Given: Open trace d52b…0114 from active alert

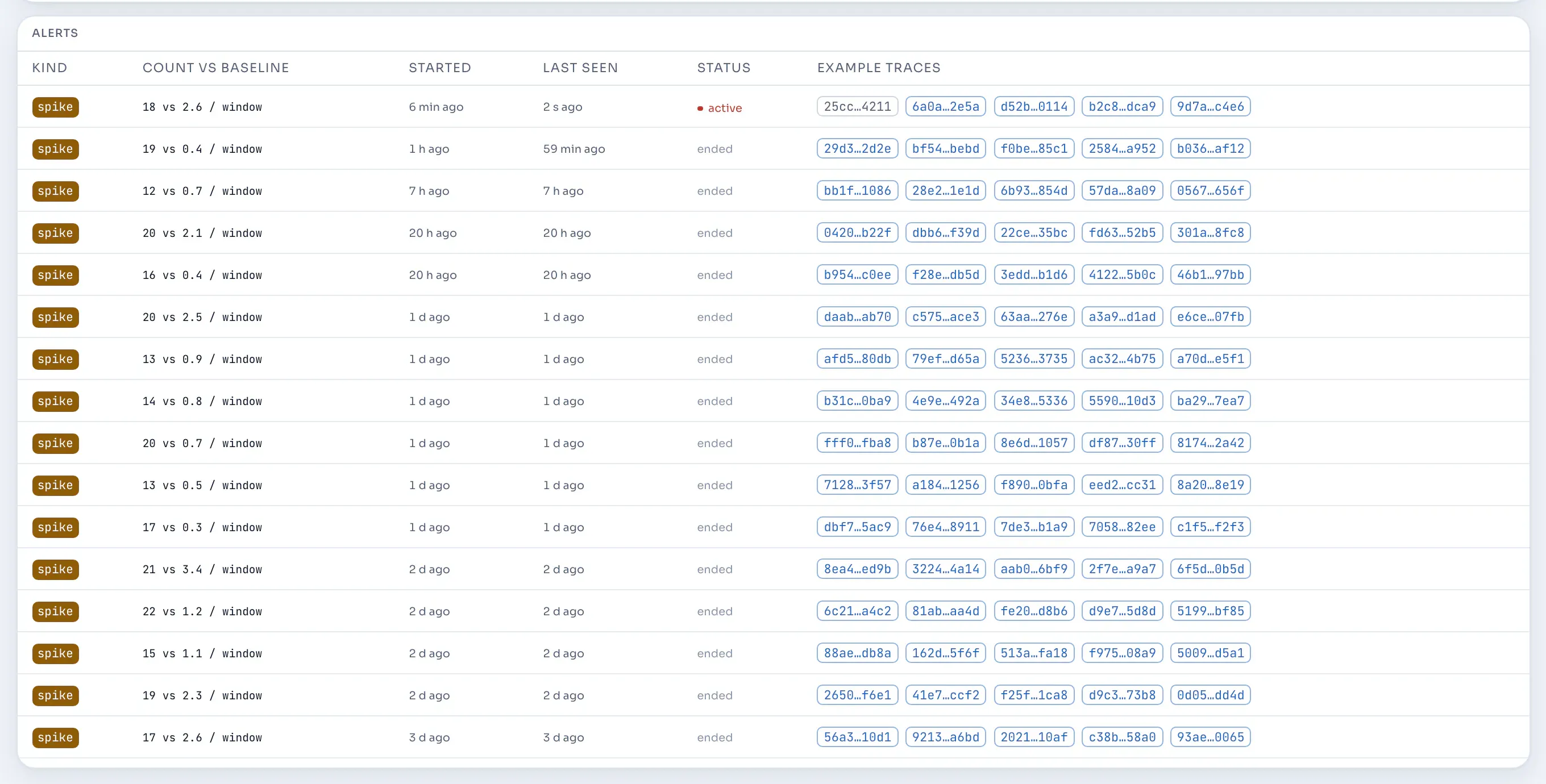Looking at the screenshot, I should tap(1033, 107).
